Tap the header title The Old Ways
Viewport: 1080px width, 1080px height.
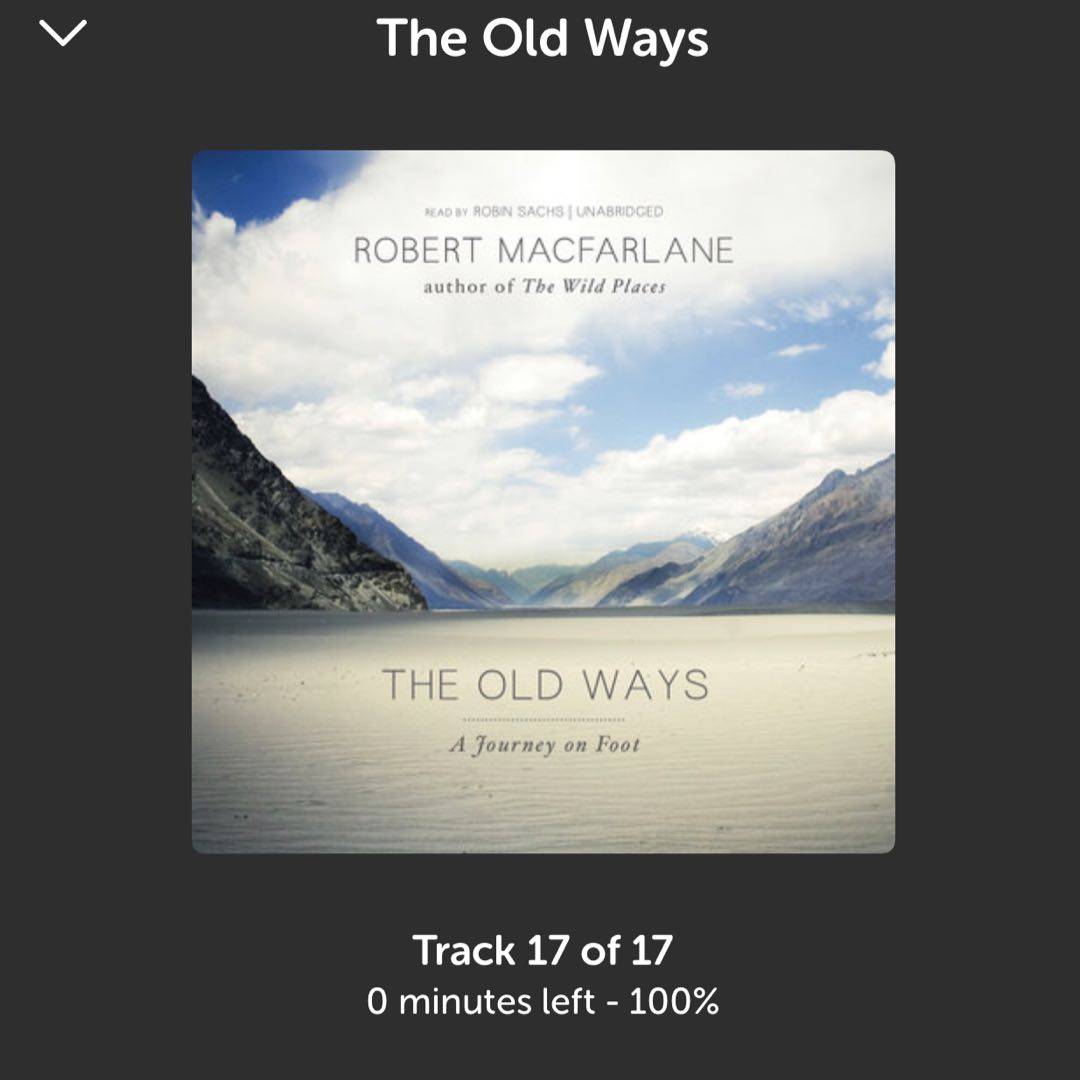542,37
